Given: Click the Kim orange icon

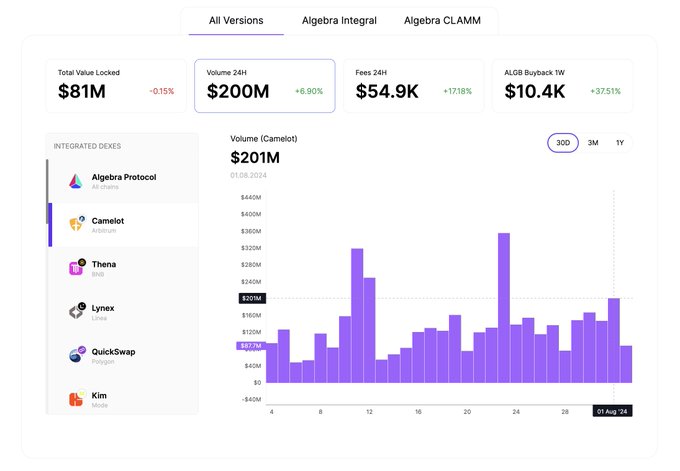Looking at the screenshot, I should coord(75,399).
